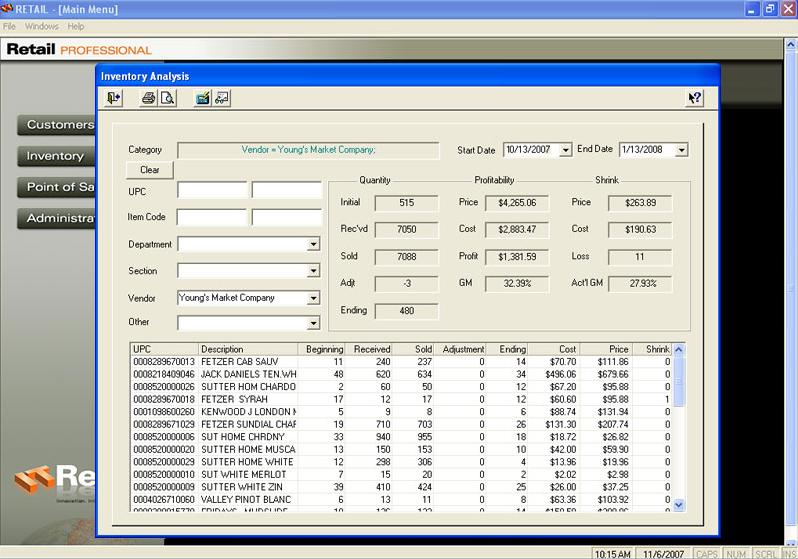Viewport: 798px width, 559px height.
Task: Click the Beginning column header
Action: (x=322, y=349)
